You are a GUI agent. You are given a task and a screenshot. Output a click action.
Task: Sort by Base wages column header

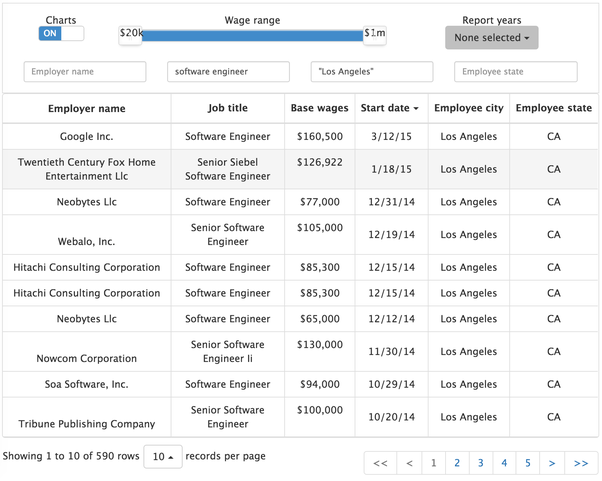(319, 108)
